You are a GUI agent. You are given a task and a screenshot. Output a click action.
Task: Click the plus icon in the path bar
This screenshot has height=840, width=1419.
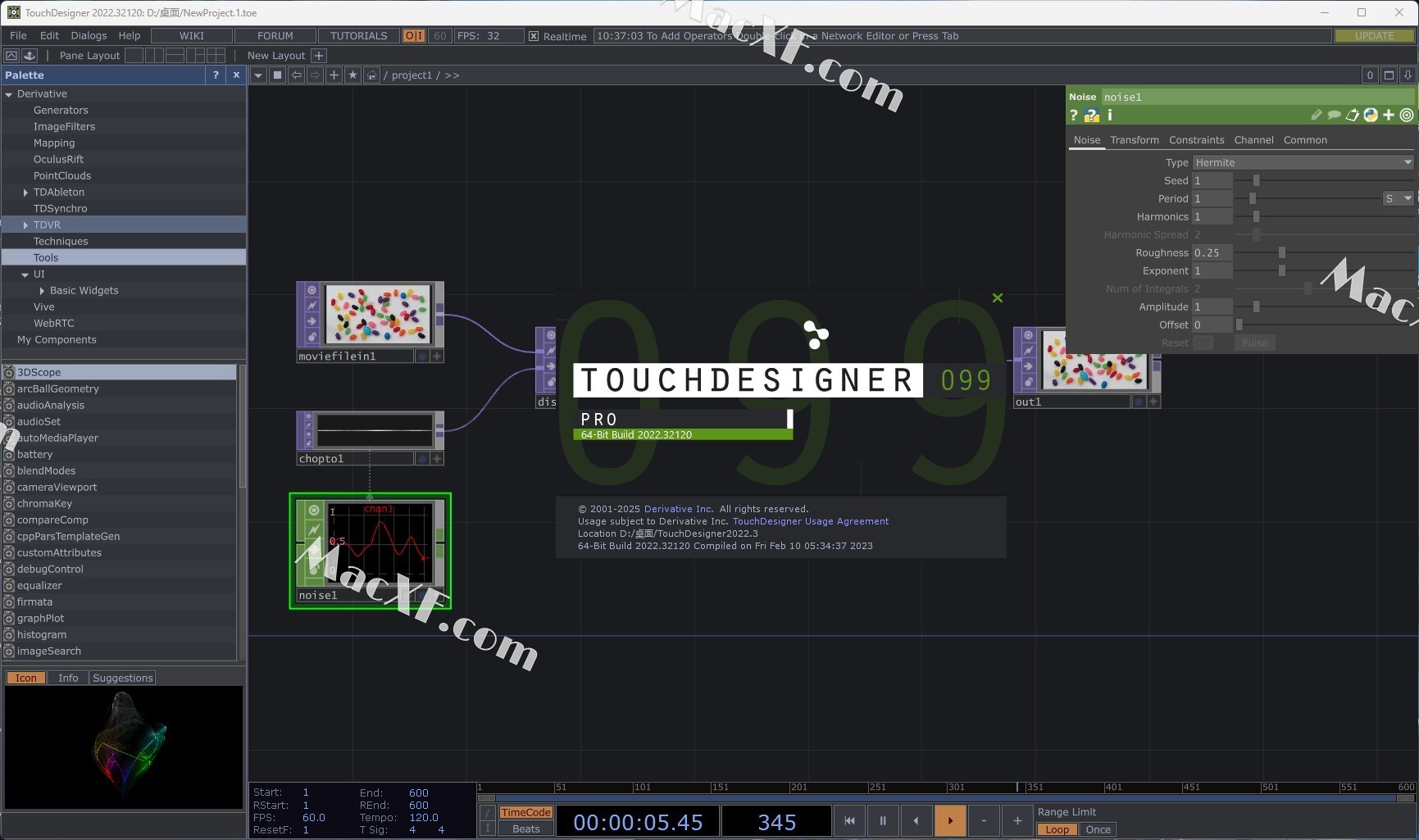[334, 75]
